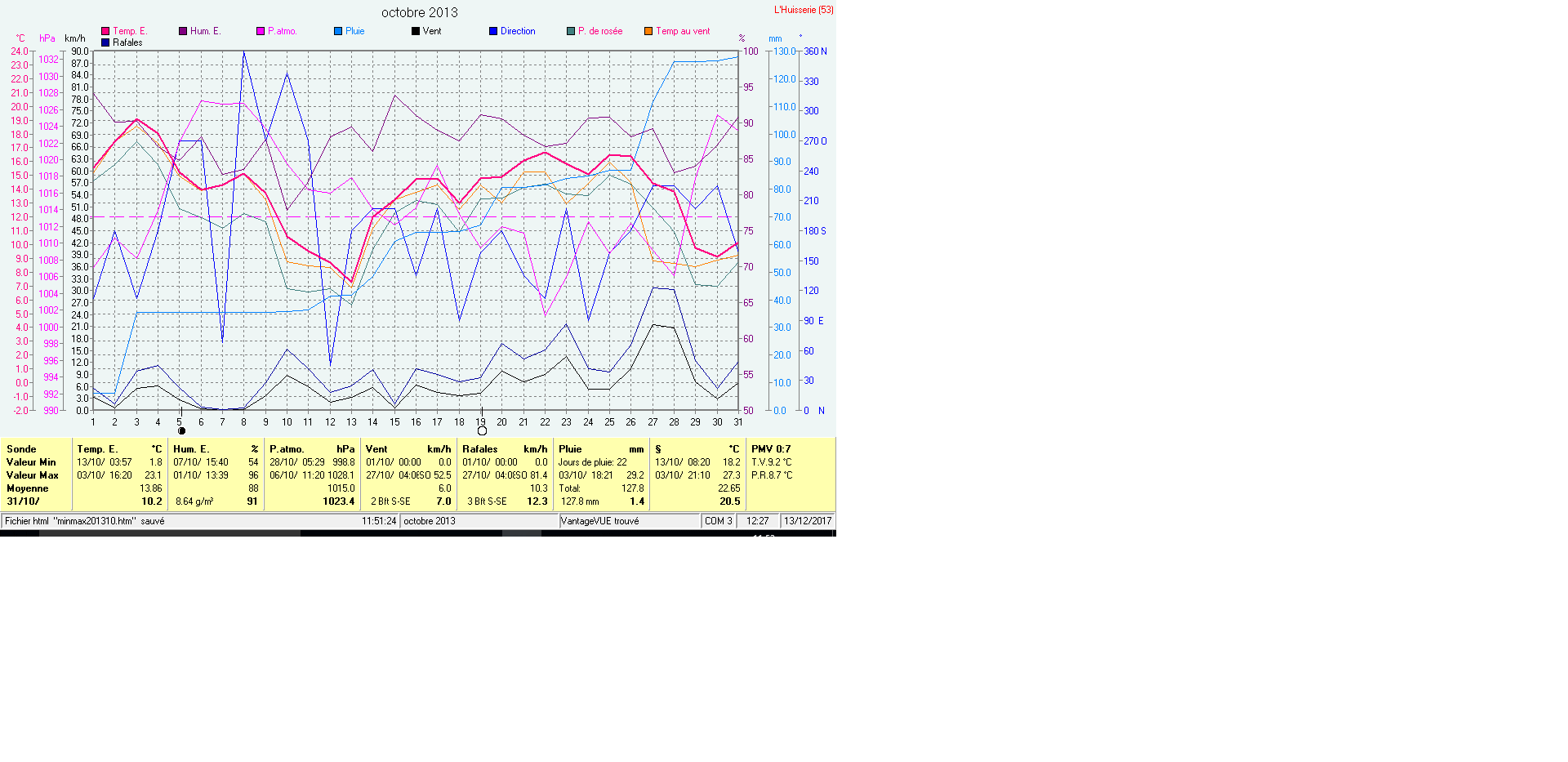The width and height of the screenshot is (1568, 762).
Task: Select the Vent black legend square
Action: pyautogui.click(x=416, y=31)
